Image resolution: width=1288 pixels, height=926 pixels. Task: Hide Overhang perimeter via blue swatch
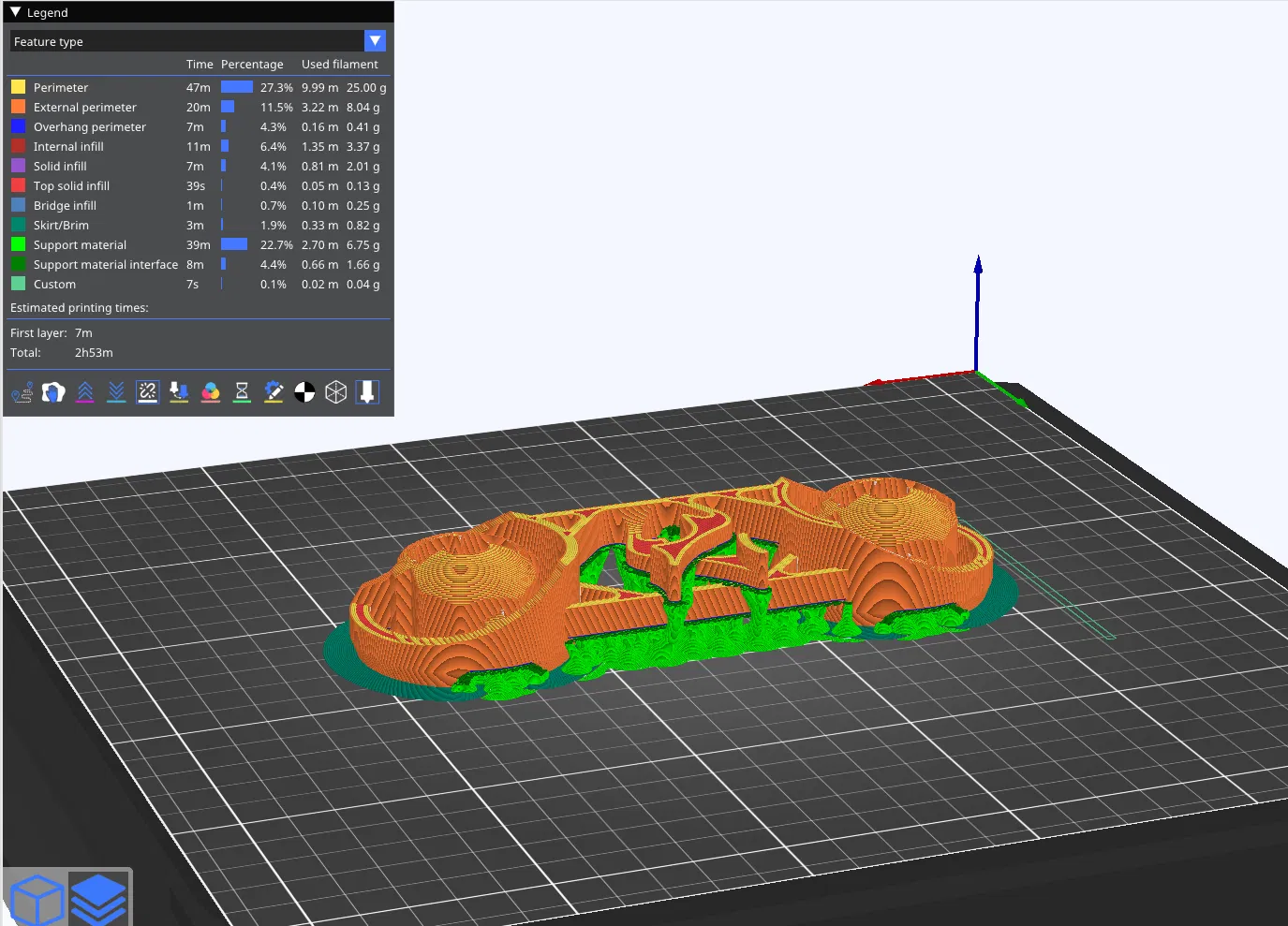coord(18,126)
